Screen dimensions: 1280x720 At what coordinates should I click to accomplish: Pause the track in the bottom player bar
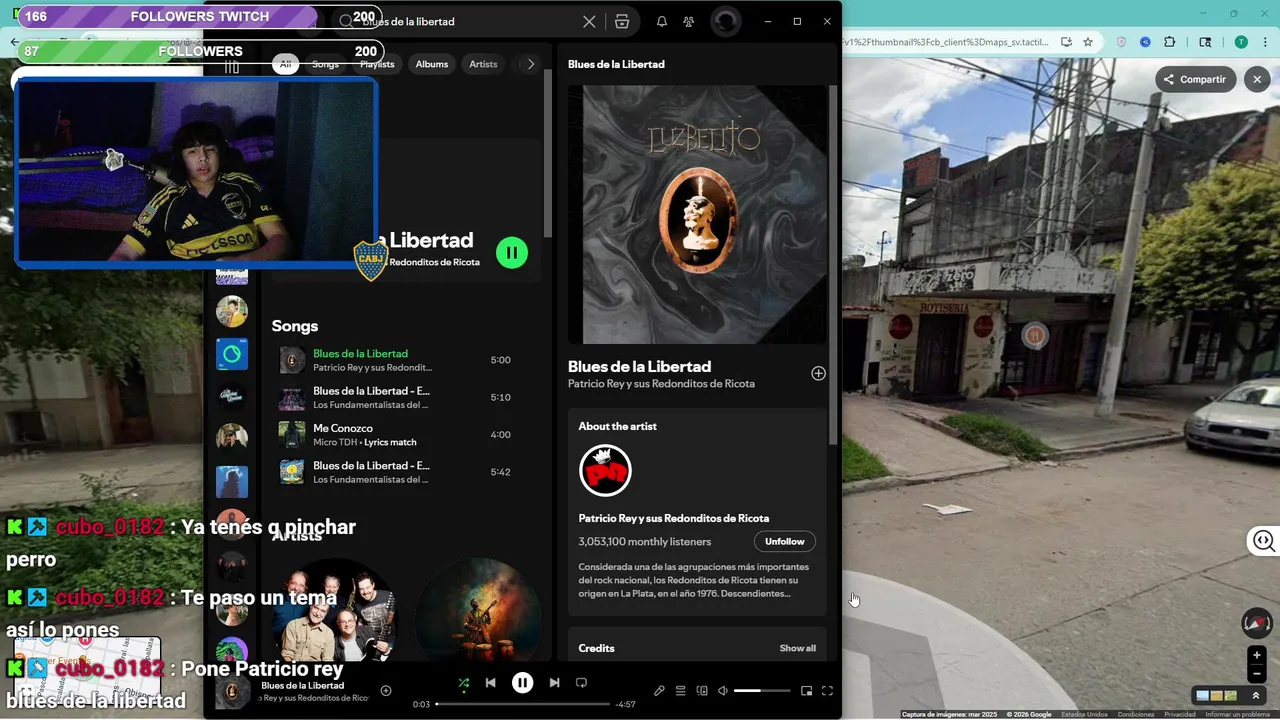pyautogui.click(x=522, y=683)
